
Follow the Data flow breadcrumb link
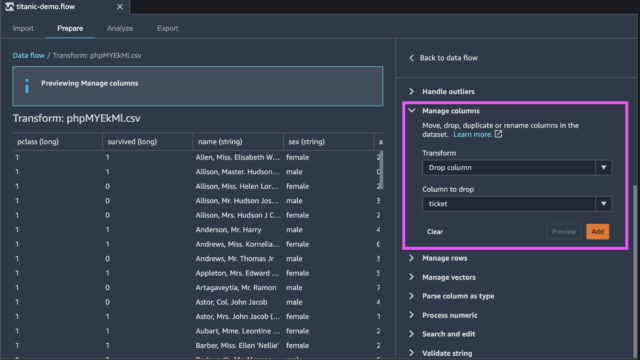point(28,56)
